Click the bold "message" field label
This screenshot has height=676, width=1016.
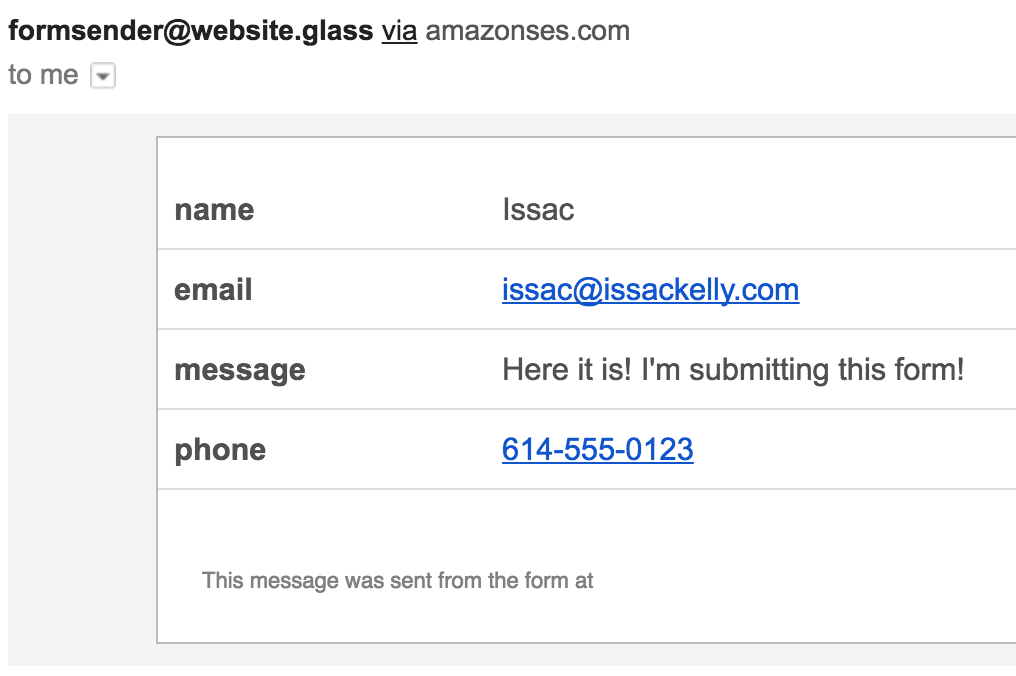click(240, 371)
